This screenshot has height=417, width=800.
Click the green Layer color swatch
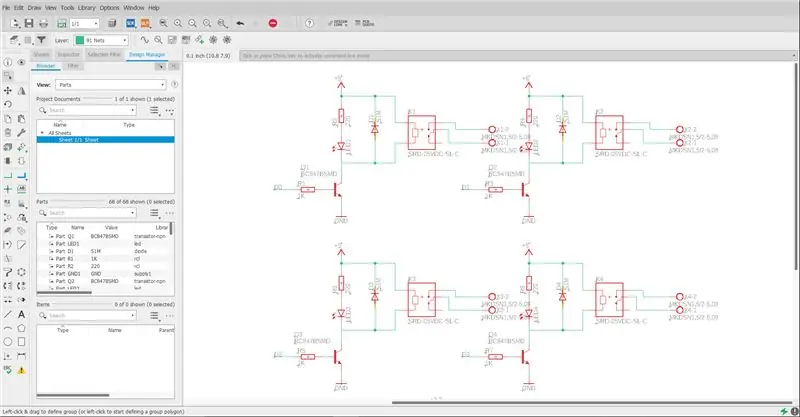point(80,40)
